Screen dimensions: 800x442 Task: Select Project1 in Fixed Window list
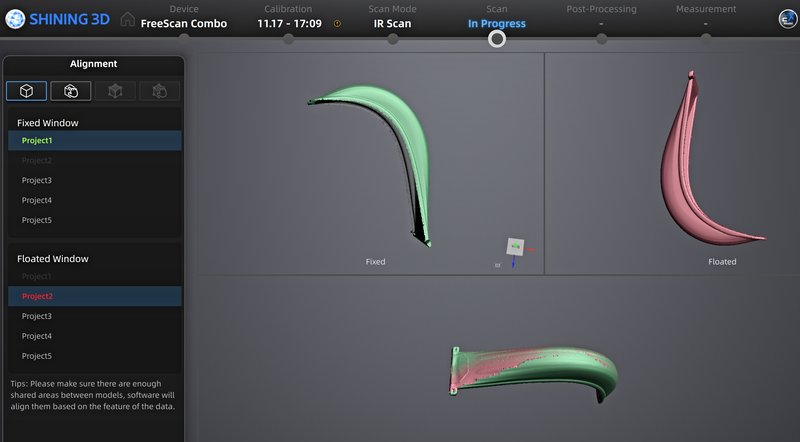tap(95, 140)
